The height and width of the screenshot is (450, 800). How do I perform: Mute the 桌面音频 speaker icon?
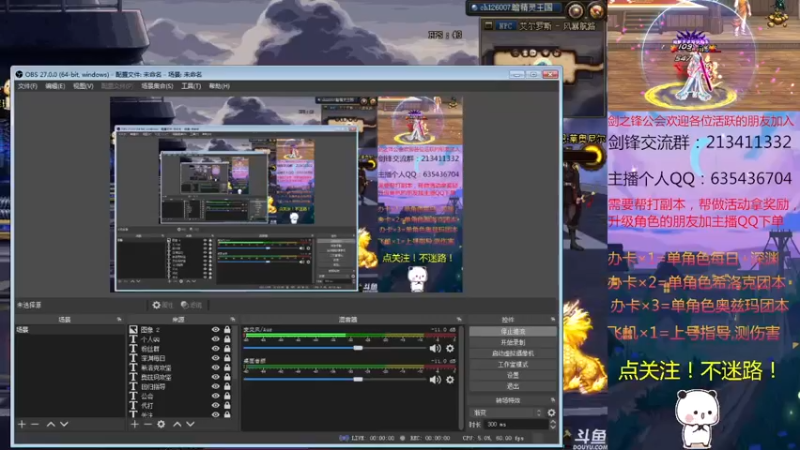(x=435, y=380)
